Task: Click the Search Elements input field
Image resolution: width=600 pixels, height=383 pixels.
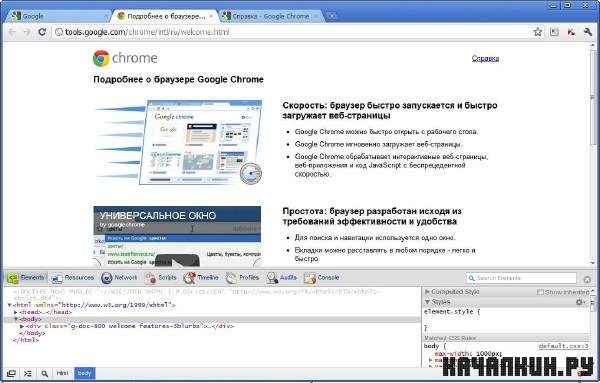Action: click(x=522, y=278)
